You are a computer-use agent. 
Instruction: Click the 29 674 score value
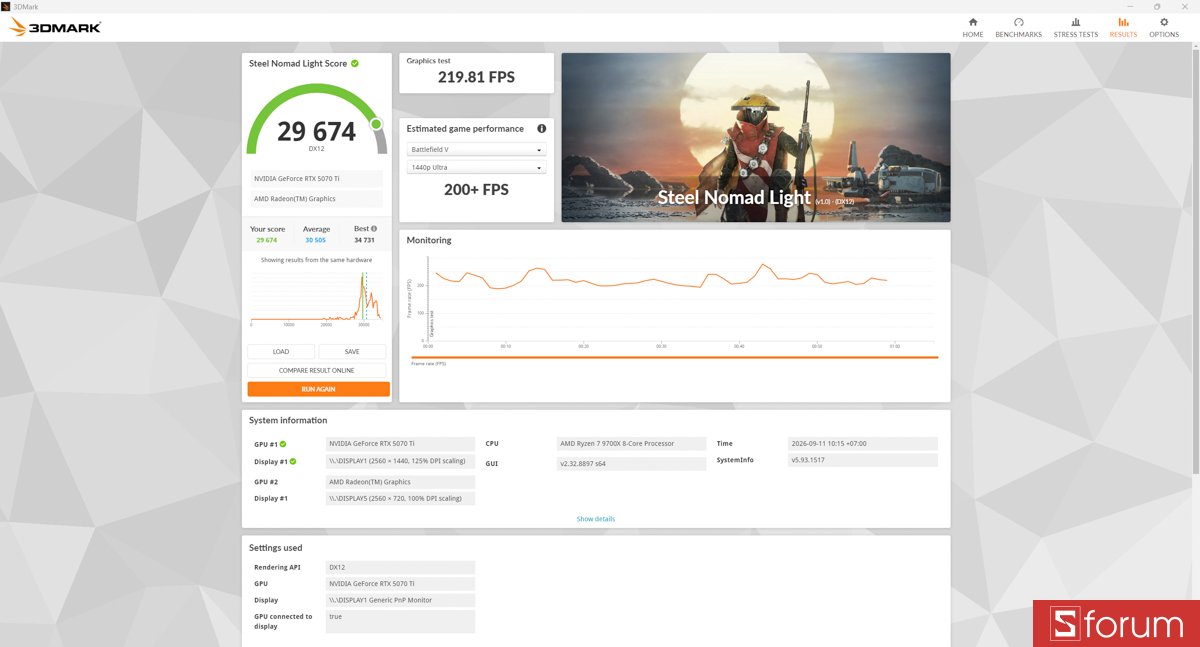point(316,131)
